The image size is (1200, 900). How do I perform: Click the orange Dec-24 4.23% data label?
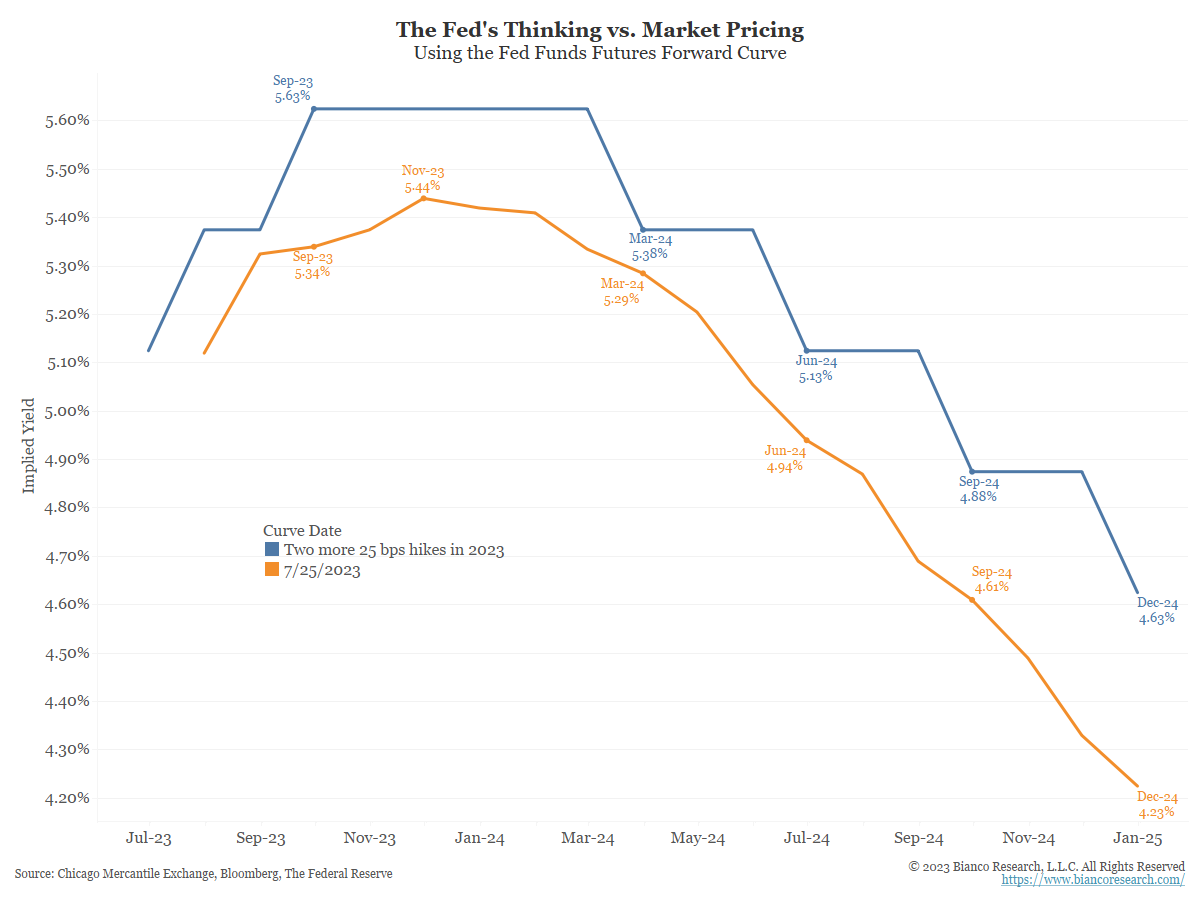click(x=1157, y=805)
